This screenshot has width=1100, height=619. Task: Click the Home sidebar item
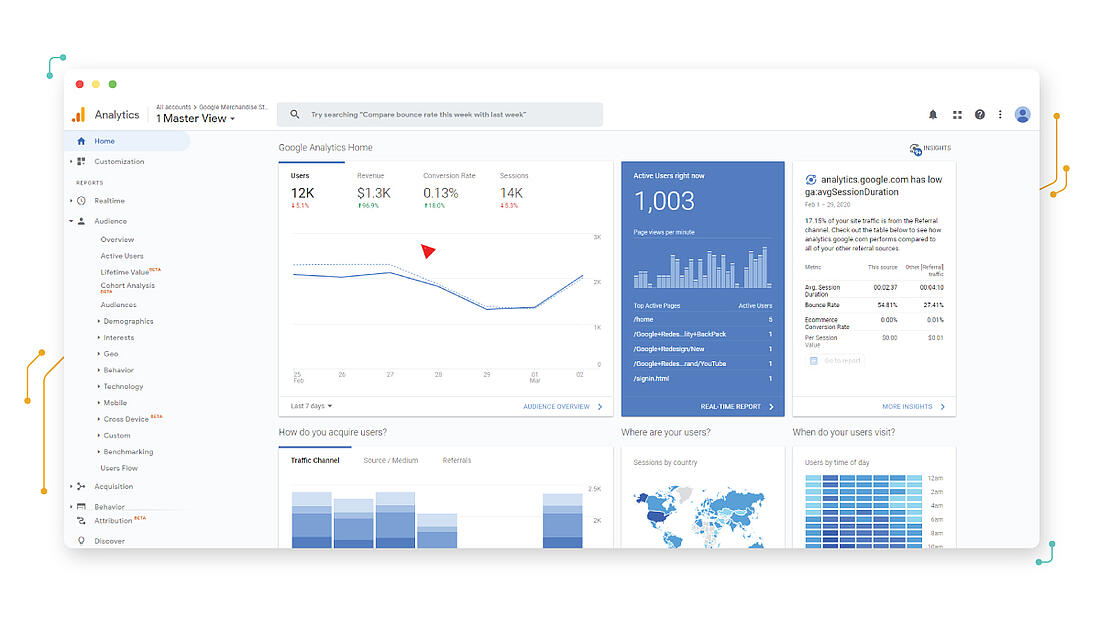point(128,141)
